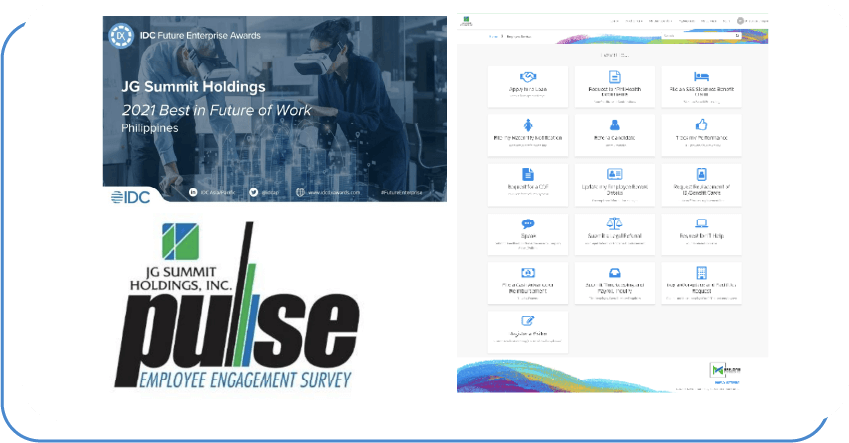
Task: Click the bed icon for SSS Sickness Benefit
Action: point(701,76)
